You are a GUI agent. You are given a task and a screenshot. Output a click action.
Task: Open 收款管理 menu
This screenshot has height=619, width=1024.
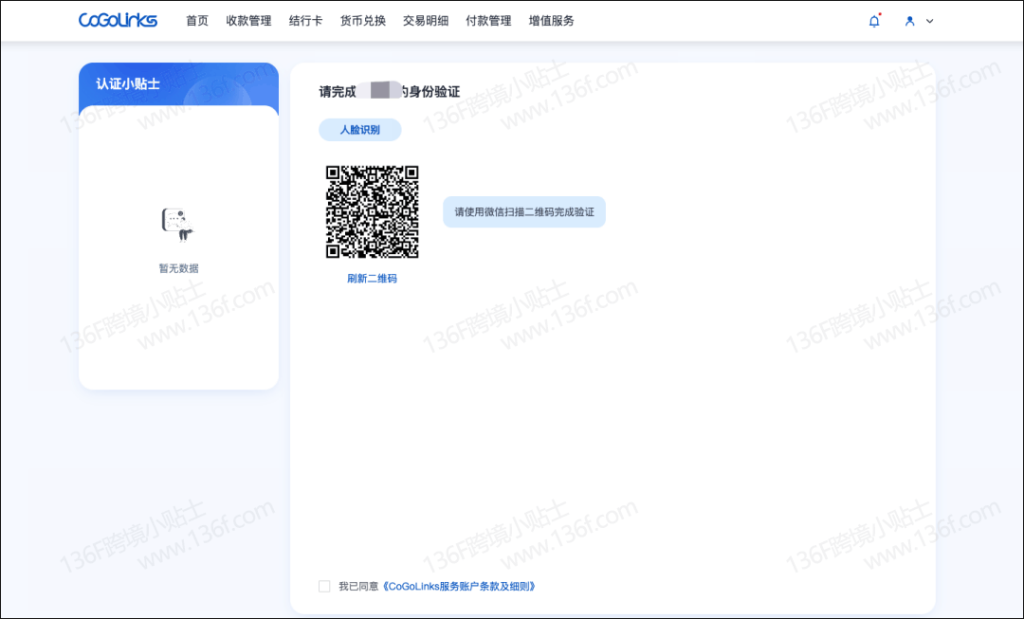tap(249, 21)
